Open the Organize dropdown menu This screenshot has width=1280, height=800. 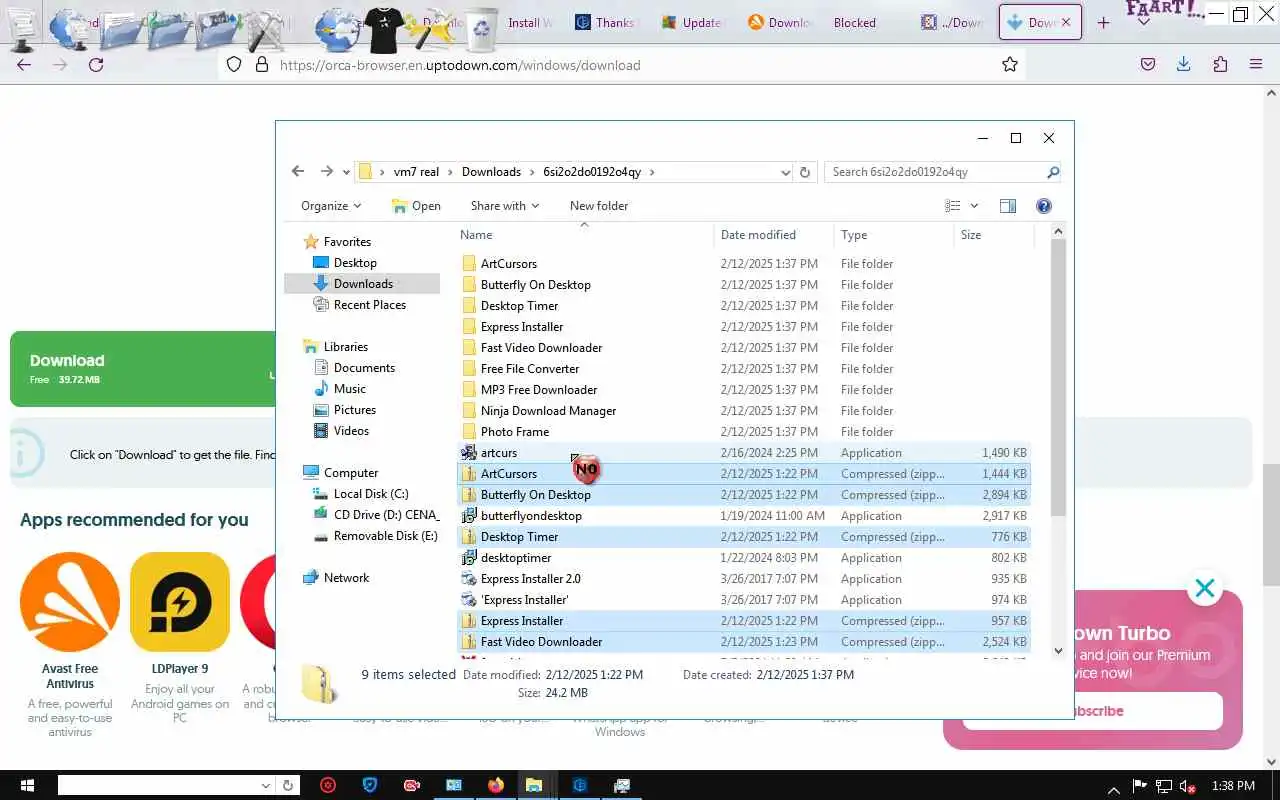point(331,206)
